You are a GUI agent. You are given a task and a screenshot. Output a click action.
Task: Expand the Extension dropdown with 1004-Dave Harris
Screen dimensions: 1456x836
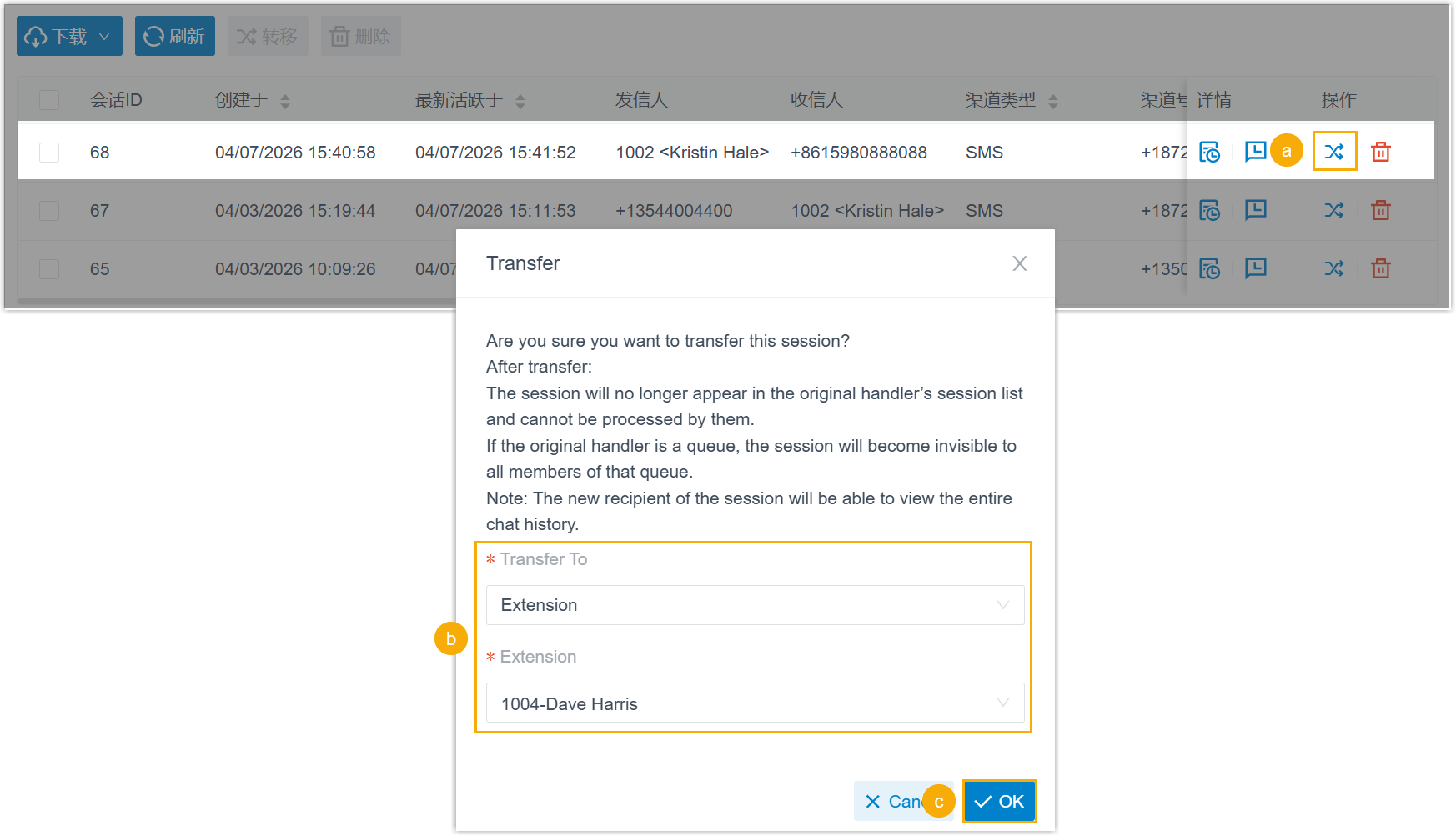point(755,703)
